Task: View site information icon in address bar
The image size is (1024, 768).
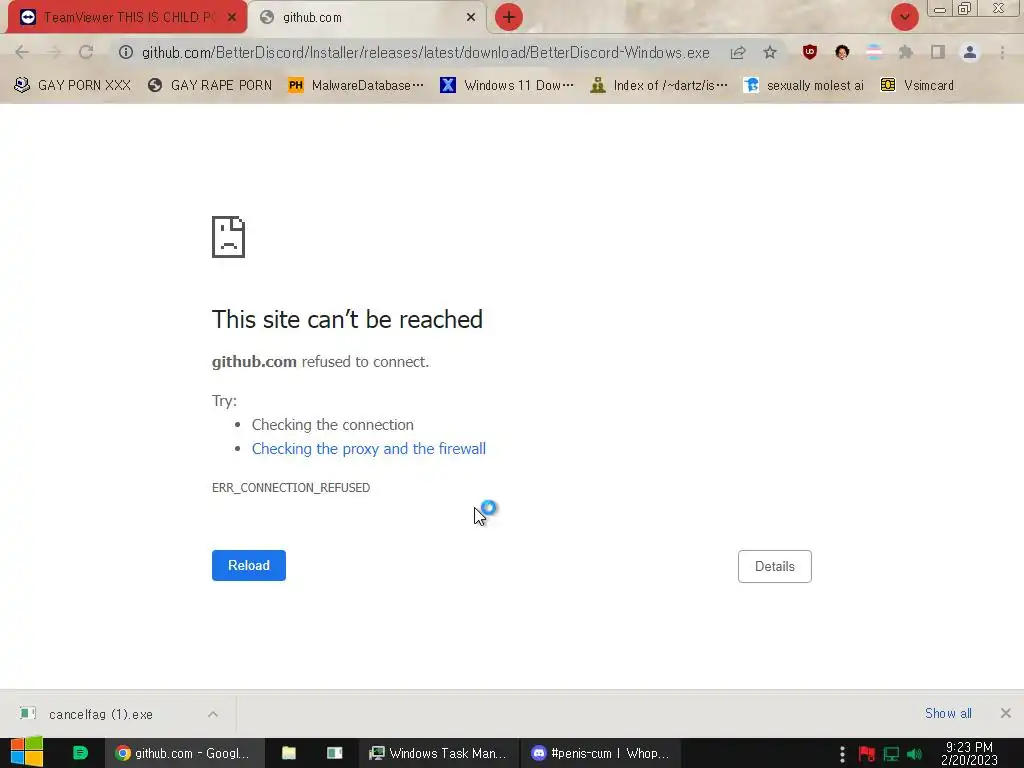Action: coord(125,52)
